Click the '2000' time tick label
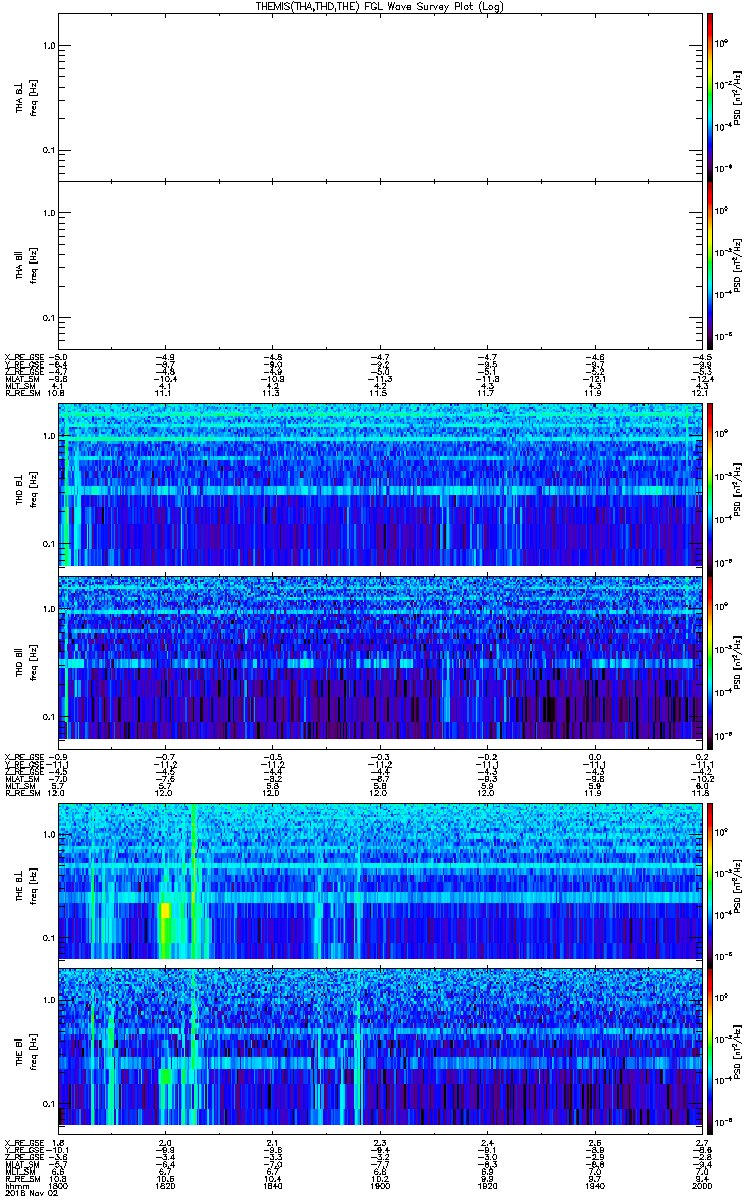This screenshot has height=1200, width=750. coord(701,1185)
